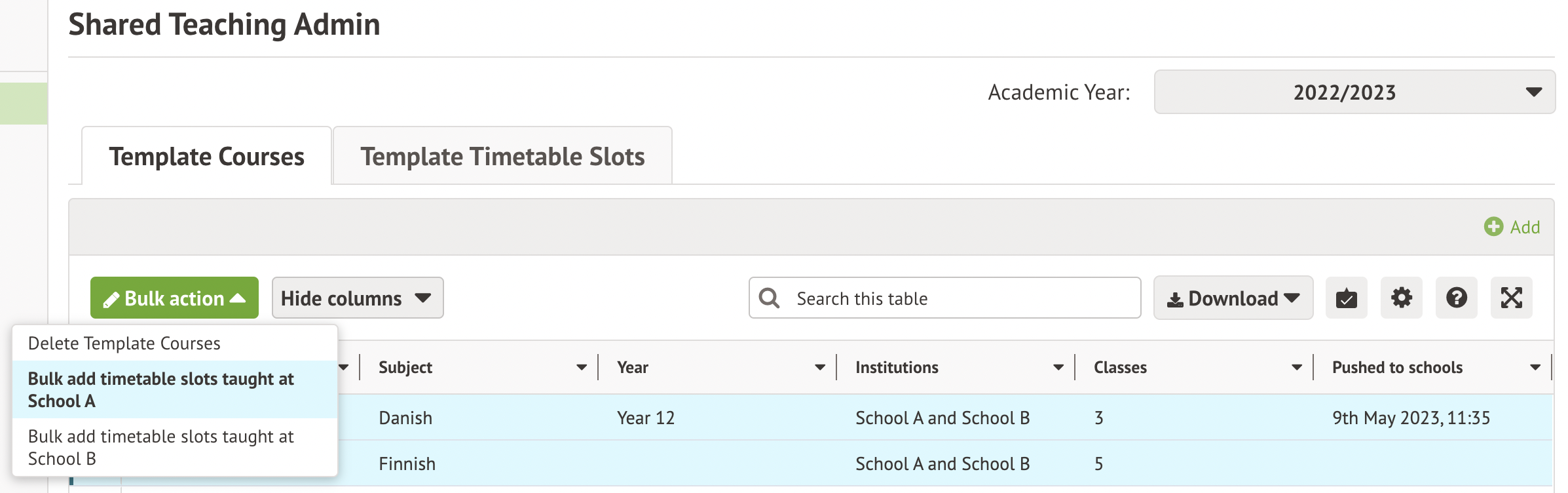Open Subject column filter arrow

(581, 368)
